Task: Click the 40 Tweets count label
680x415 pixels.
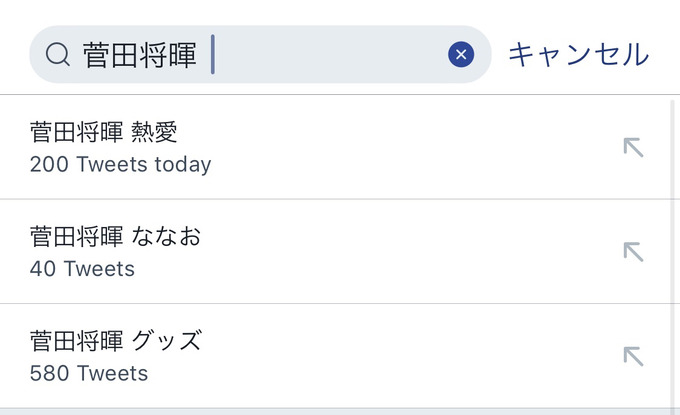Action: pyautogui.click(x=82, y=269)
